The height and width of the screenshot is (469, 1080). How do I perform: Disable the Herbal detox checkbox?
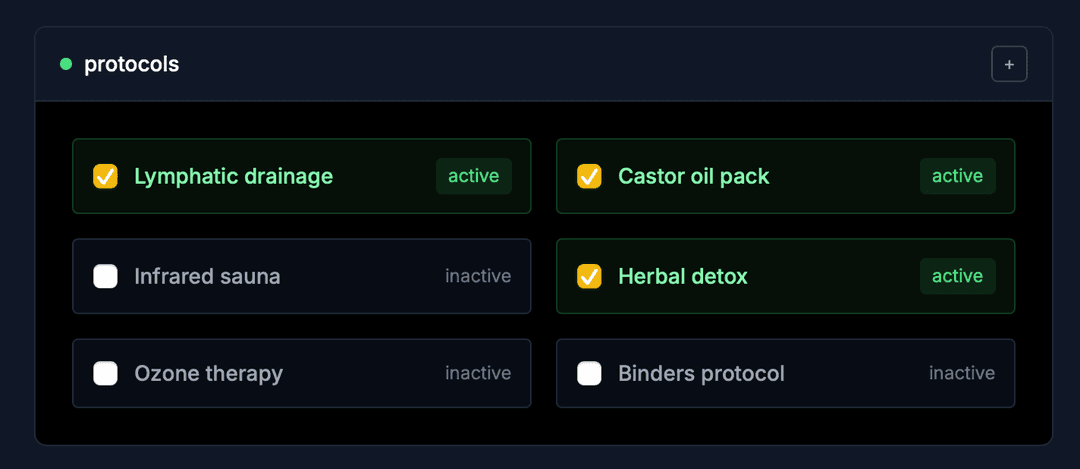click(x=589, y=276)
